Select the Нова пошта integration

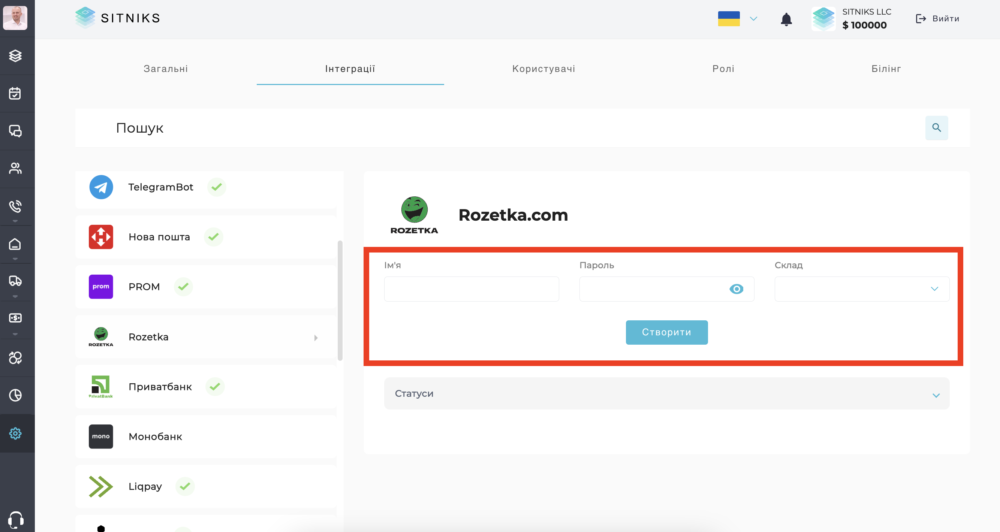point(205,237)
